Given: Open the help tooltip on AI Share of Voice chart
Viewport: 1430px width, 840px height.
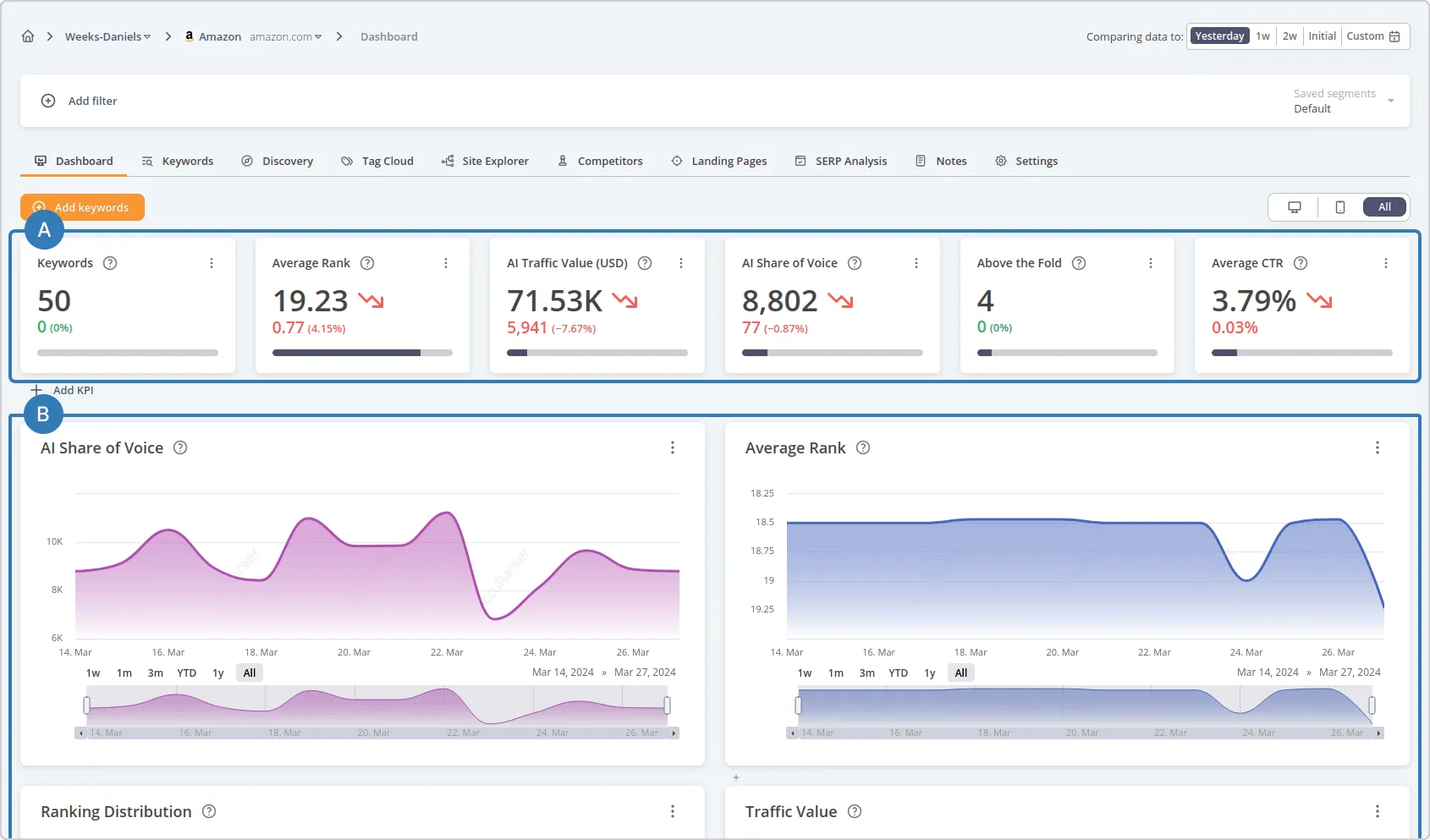Looking at the screenshot, I should pyautogui.click(x=179, y=447).
